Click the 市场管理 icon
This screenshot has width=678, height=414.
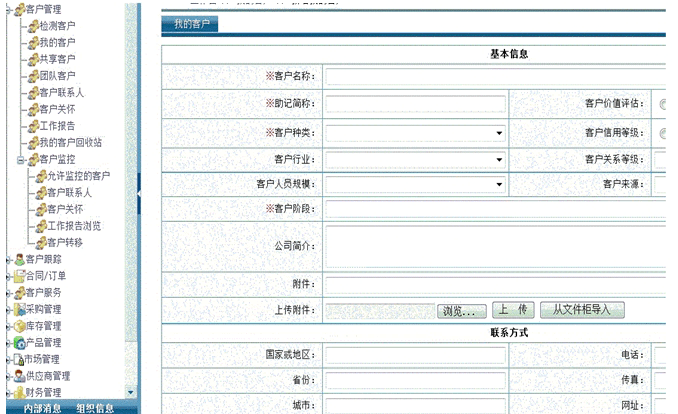point(19,359)
